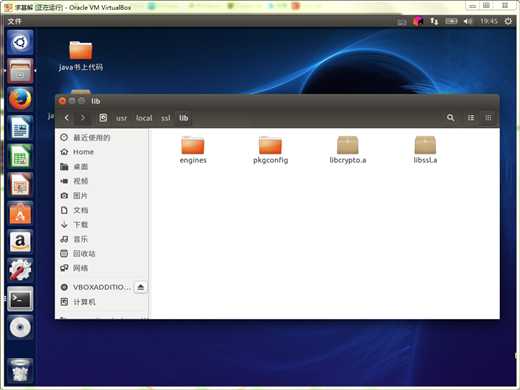Open the CD disc icon in the dock
The width and height of the screenshot is (520, 390).
20,327
